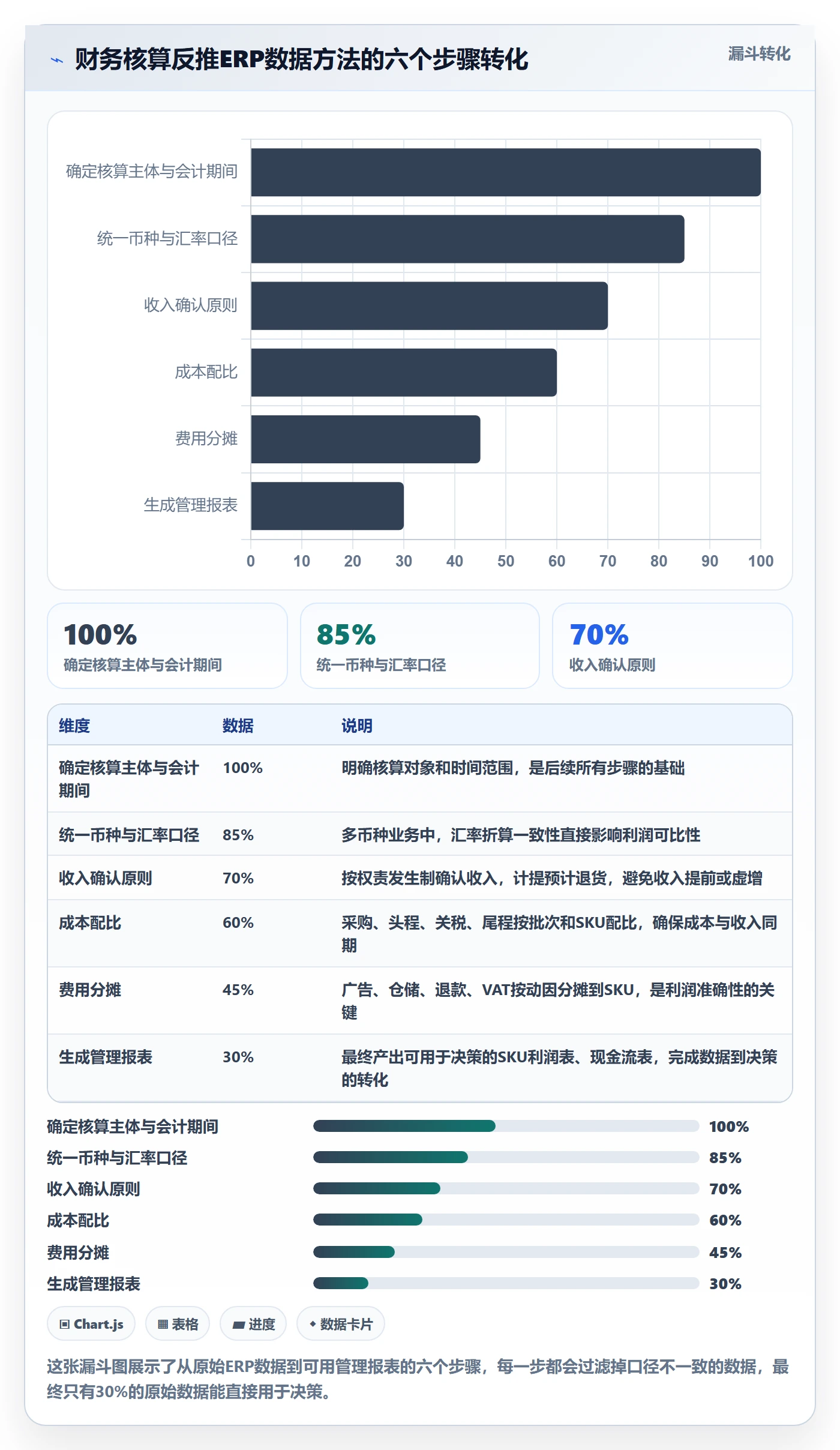The height and width of the screenshot is (1450, 840).
Task: Click the 成本配比 bar in the chart
Action: click(404, 372)
